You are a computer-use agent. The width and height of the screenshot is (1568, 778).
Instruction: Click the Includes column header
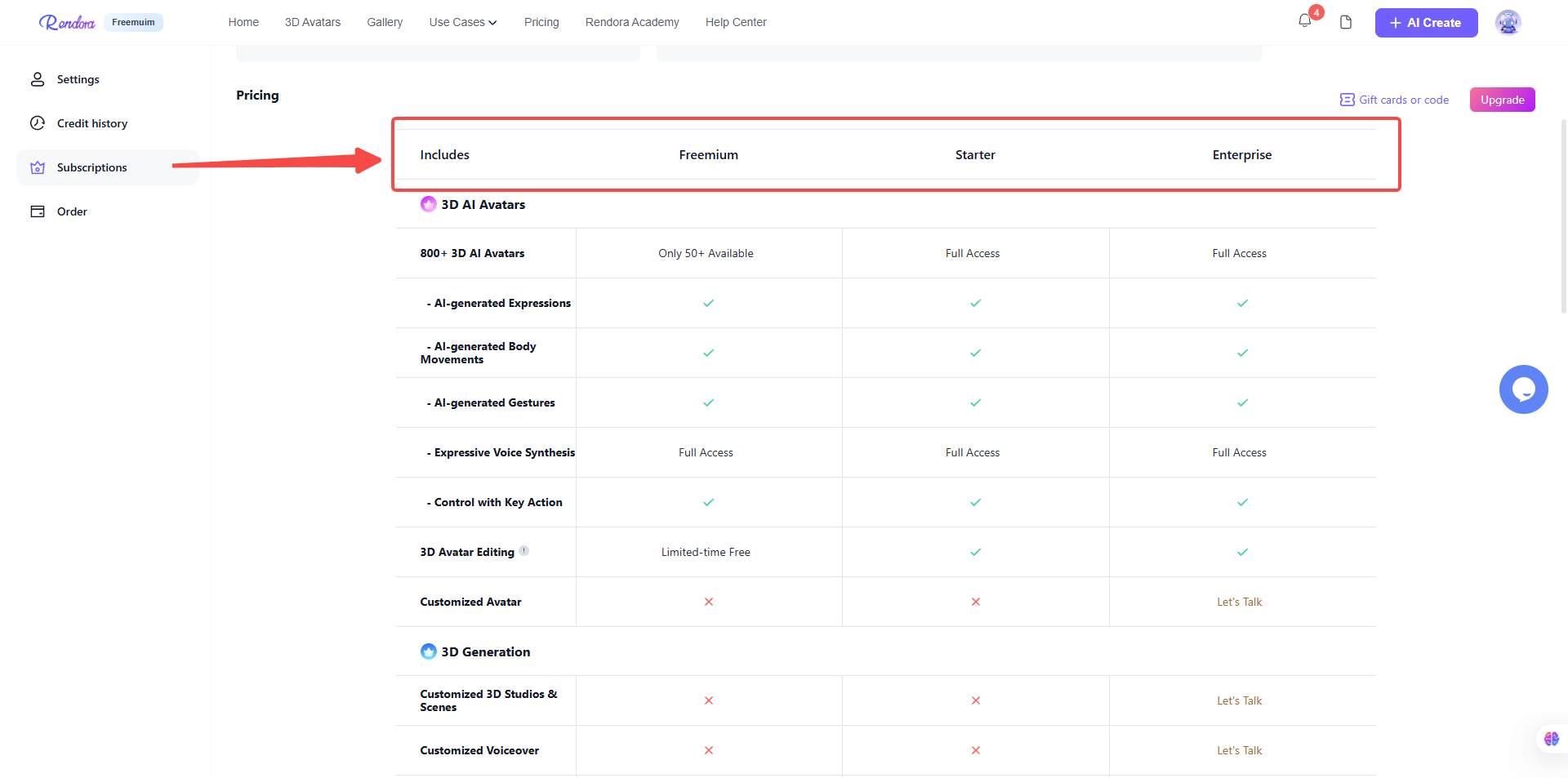[444, 154]
